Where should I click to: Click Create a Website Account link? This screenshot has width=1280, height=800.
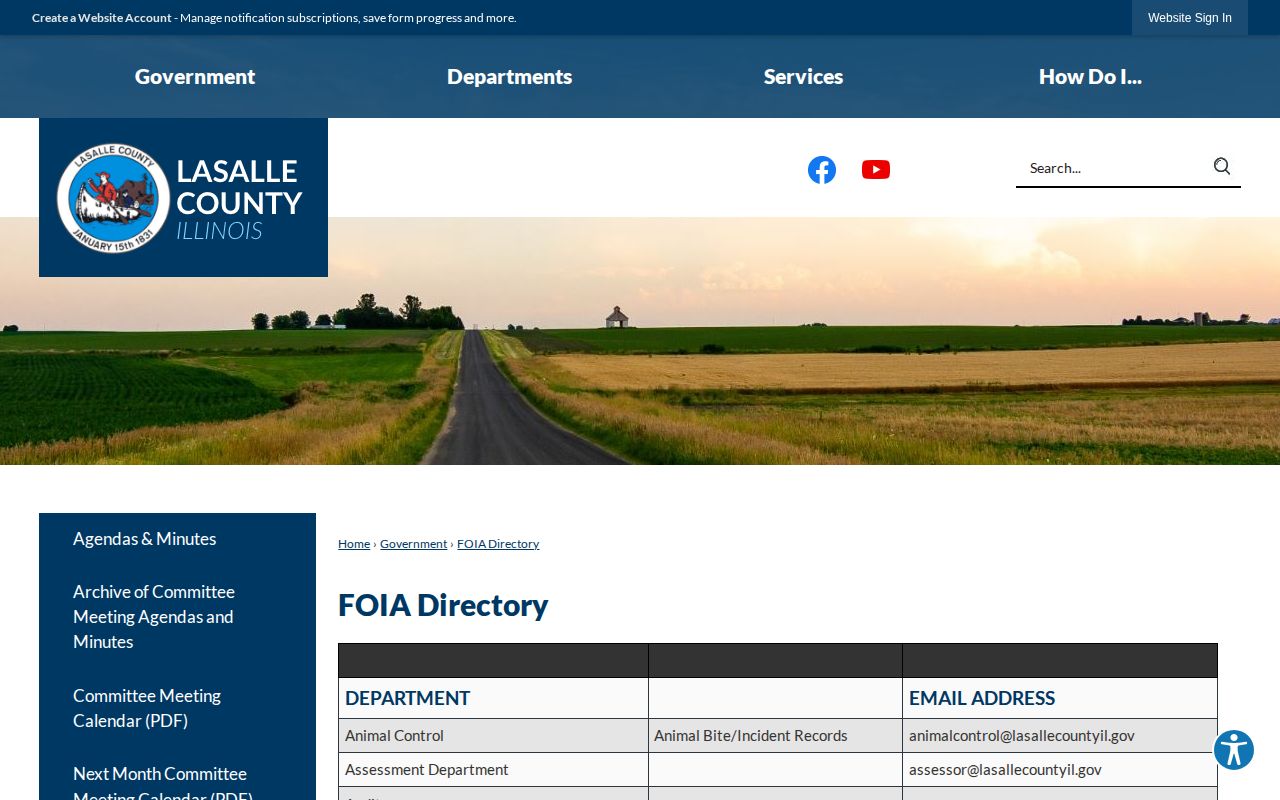pyautogui.click(x=102, y=18)
